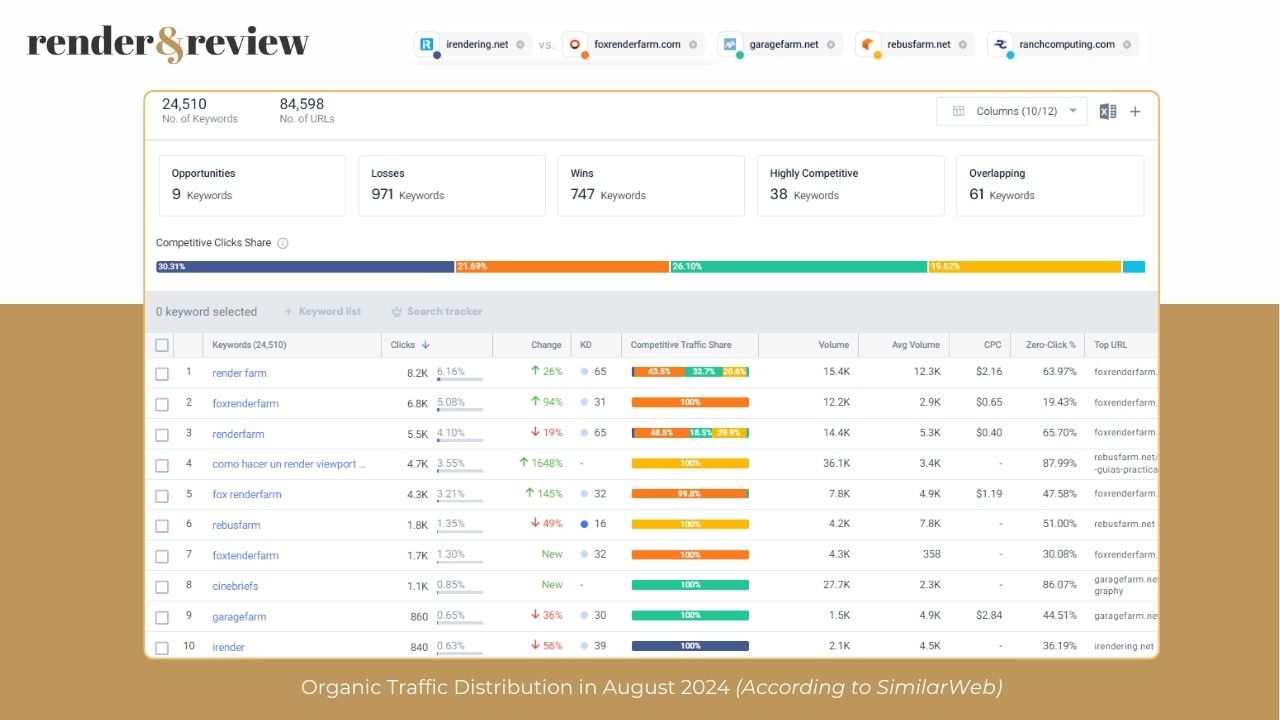Image resolution: width=1280 pixels, height=720 pixels.
Task: Tick the foxtenderfarm row checkbox
Action: click(162, 556)
